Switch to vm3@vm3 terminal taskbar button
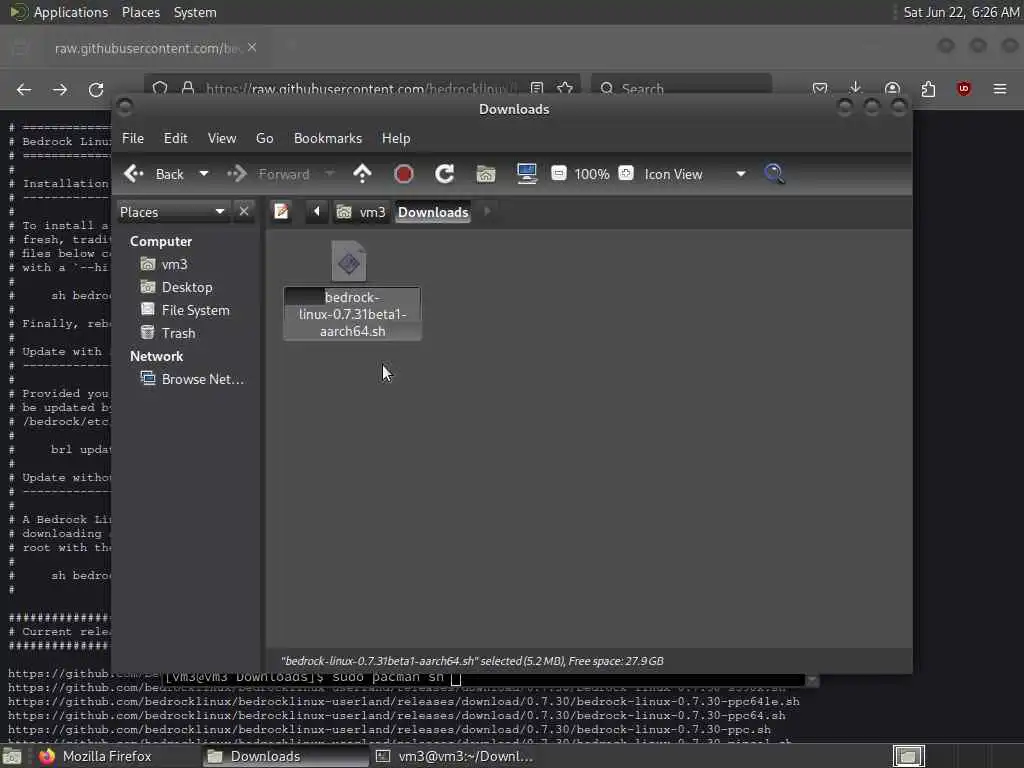1024x768 pixels. point(455,756)
